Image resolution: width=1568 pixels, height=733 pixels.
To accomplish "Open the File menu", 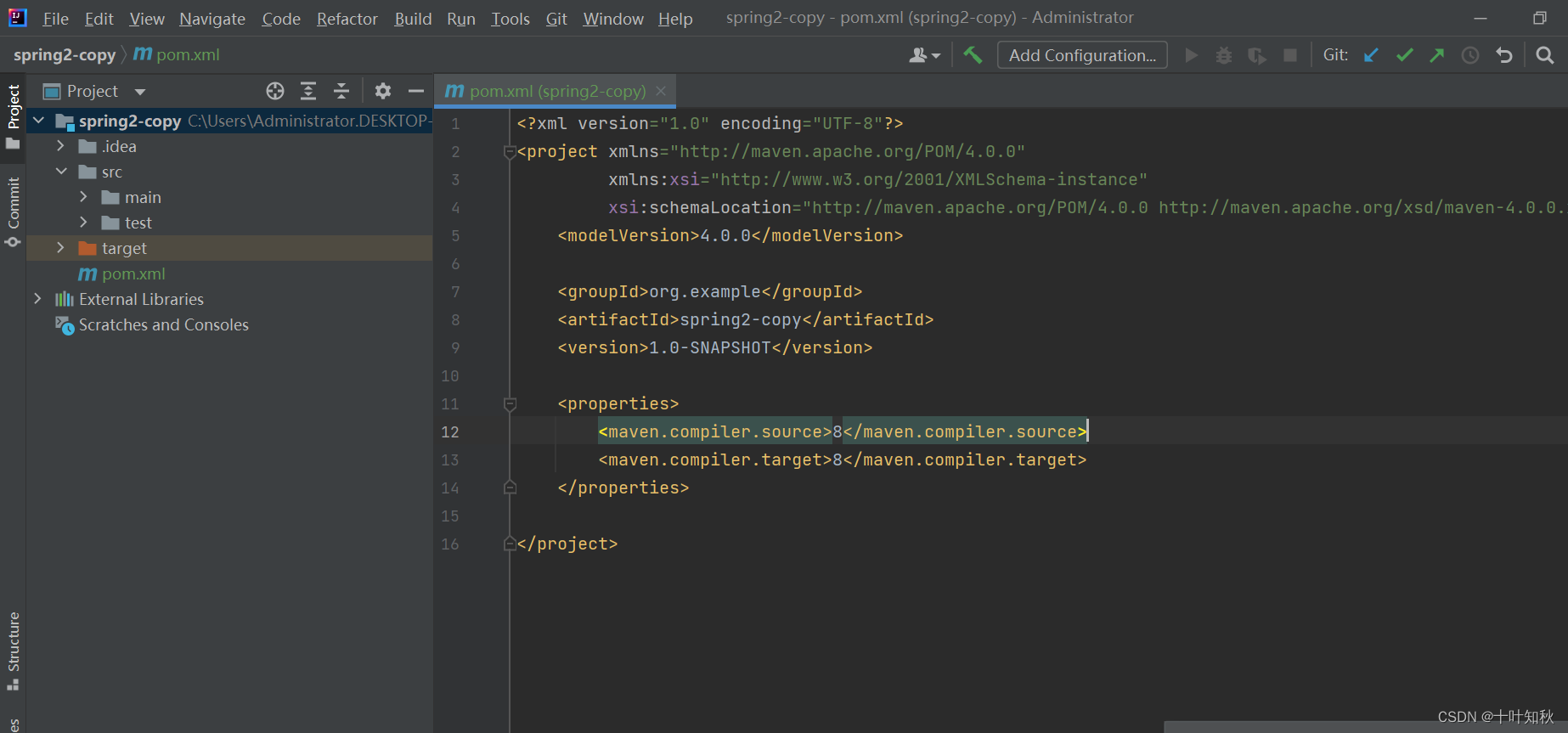I will [55, 19].
